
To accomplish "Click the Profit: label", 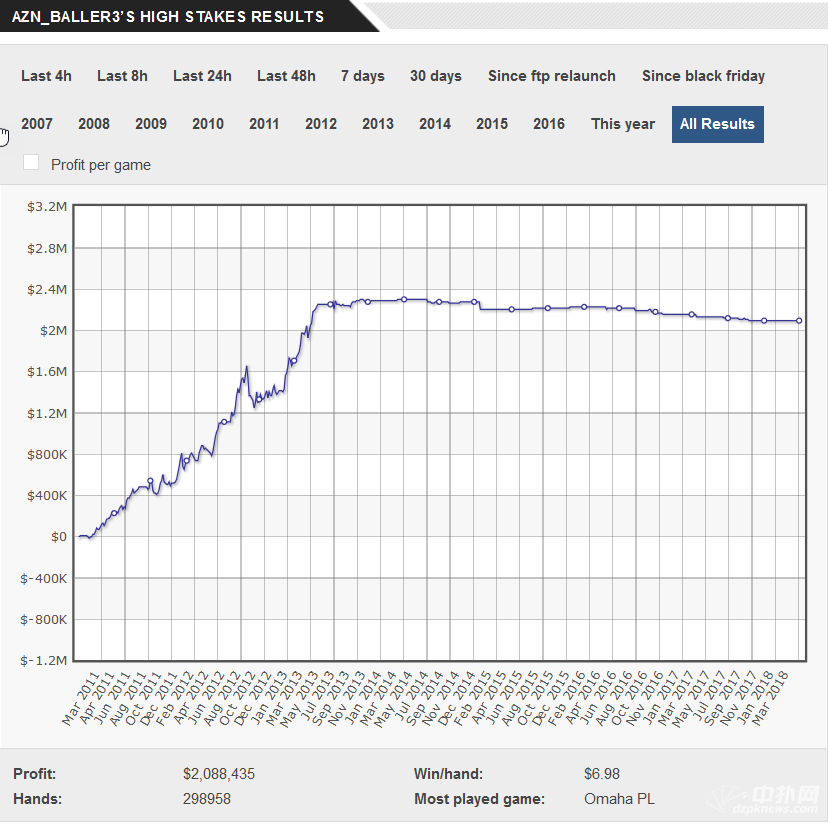I will click(34, 774).
